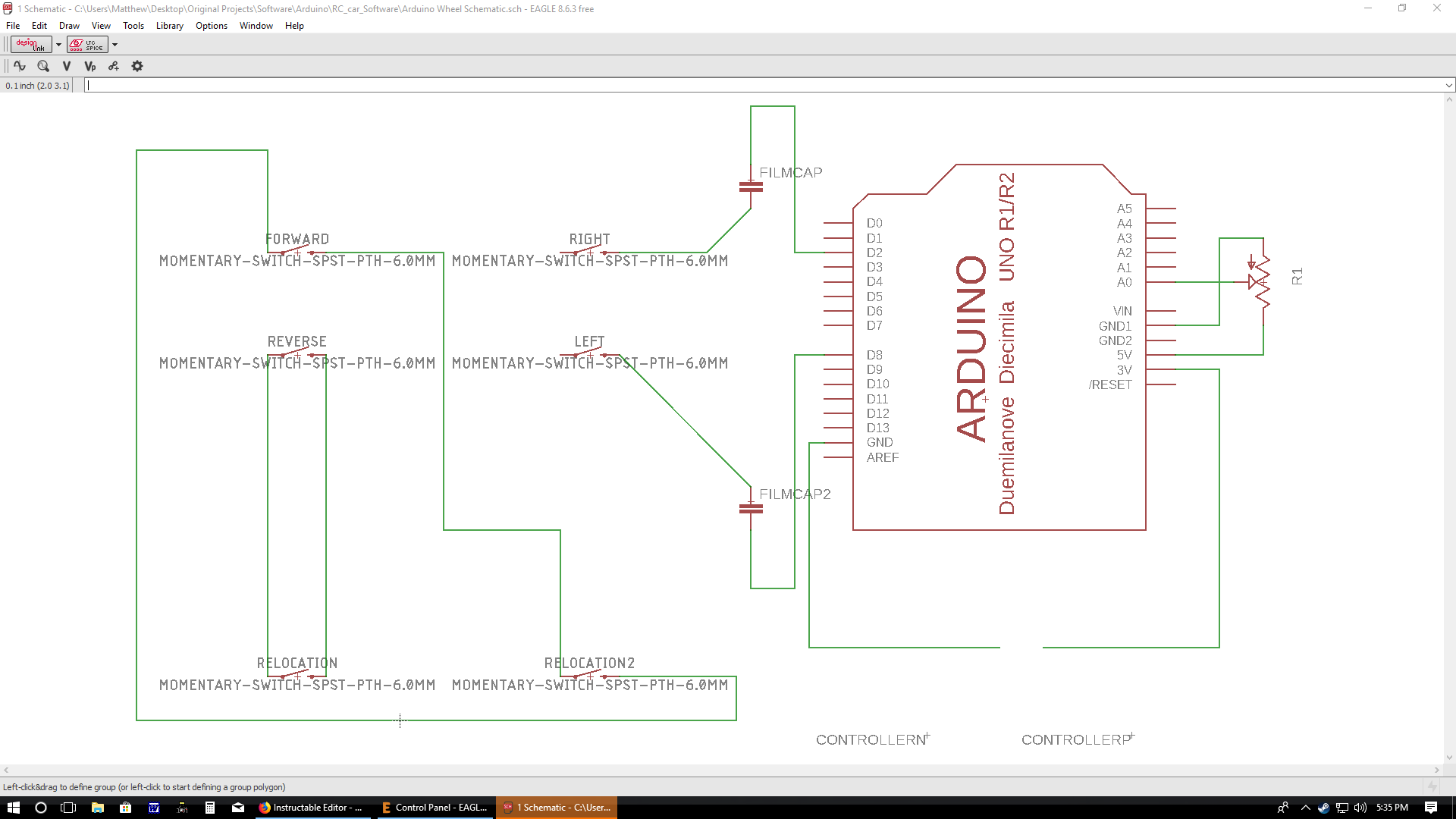Select the V voltage probe tool
Image resolution: width=1456 pixels, height=819 pixels.
(67, 66)
